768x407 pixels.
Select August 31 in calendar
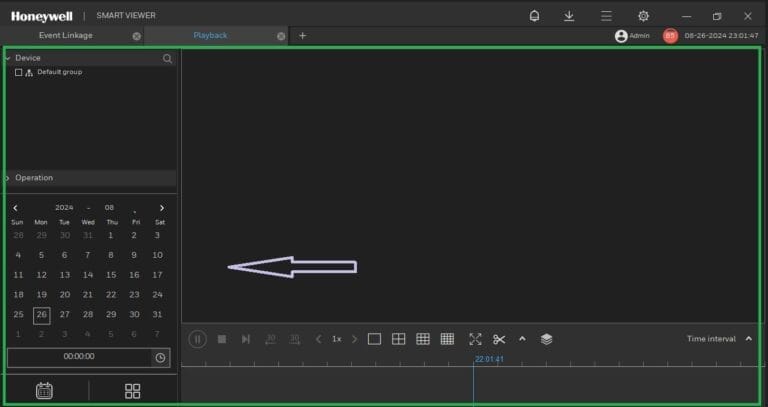pos(157,314)
